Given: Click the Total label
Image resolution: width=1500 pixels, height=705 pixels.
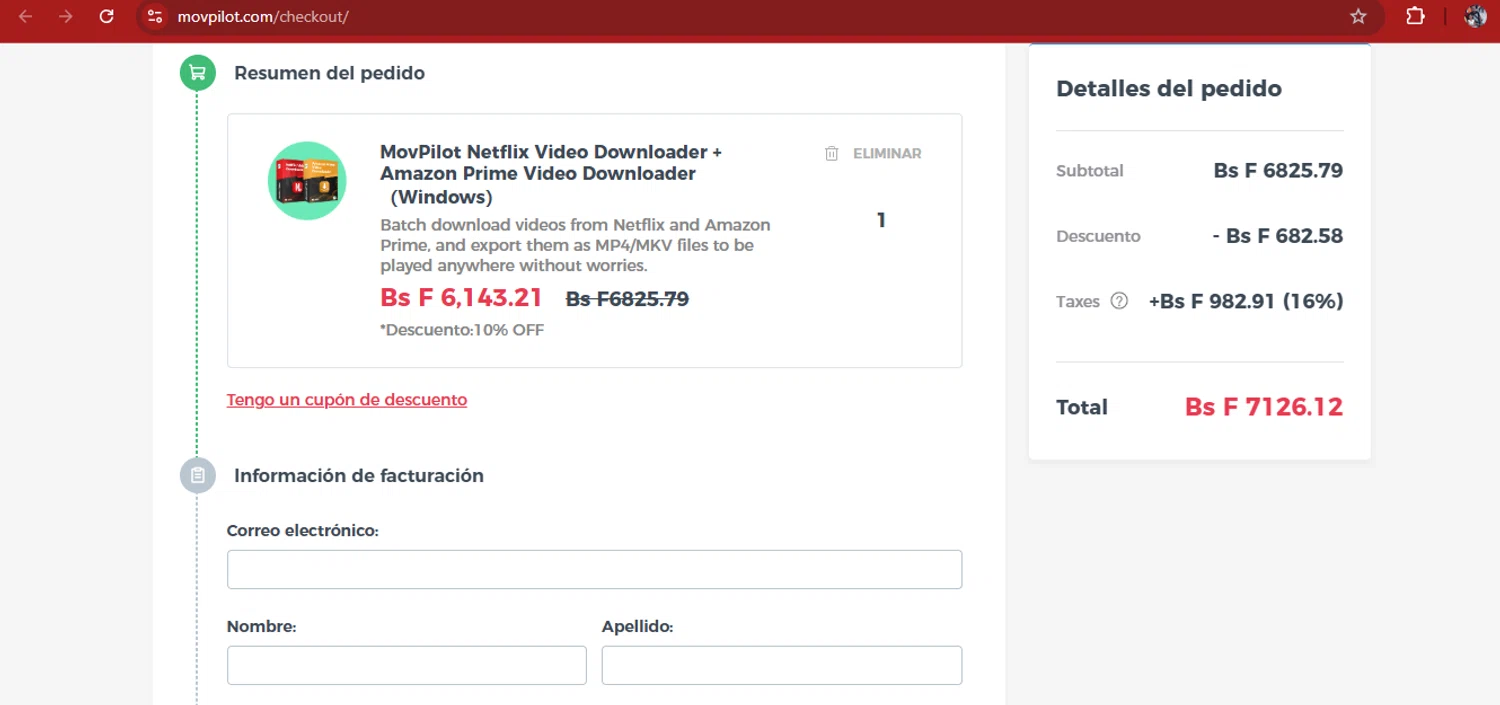Looking at the screenshot, I should 1082,407.
